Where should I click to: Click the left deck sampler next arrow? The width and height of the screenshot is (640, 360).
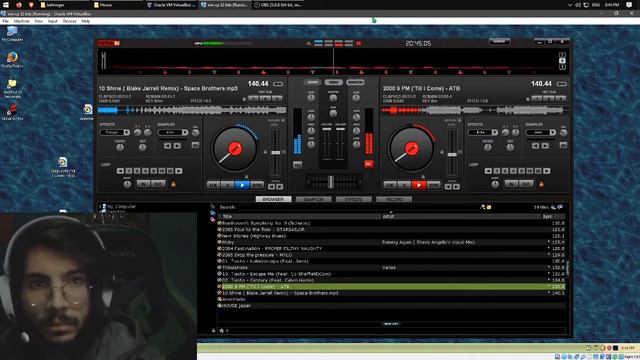177,146
